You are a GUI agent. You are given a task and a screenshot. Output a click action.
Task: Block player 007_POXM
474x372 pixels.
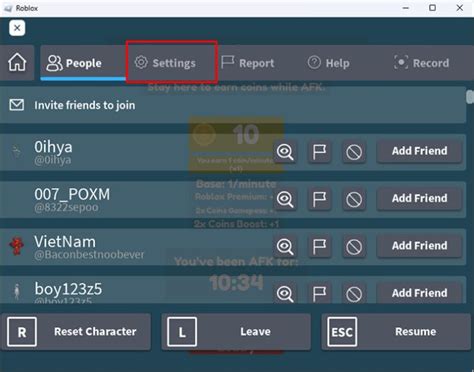[354, 200]
